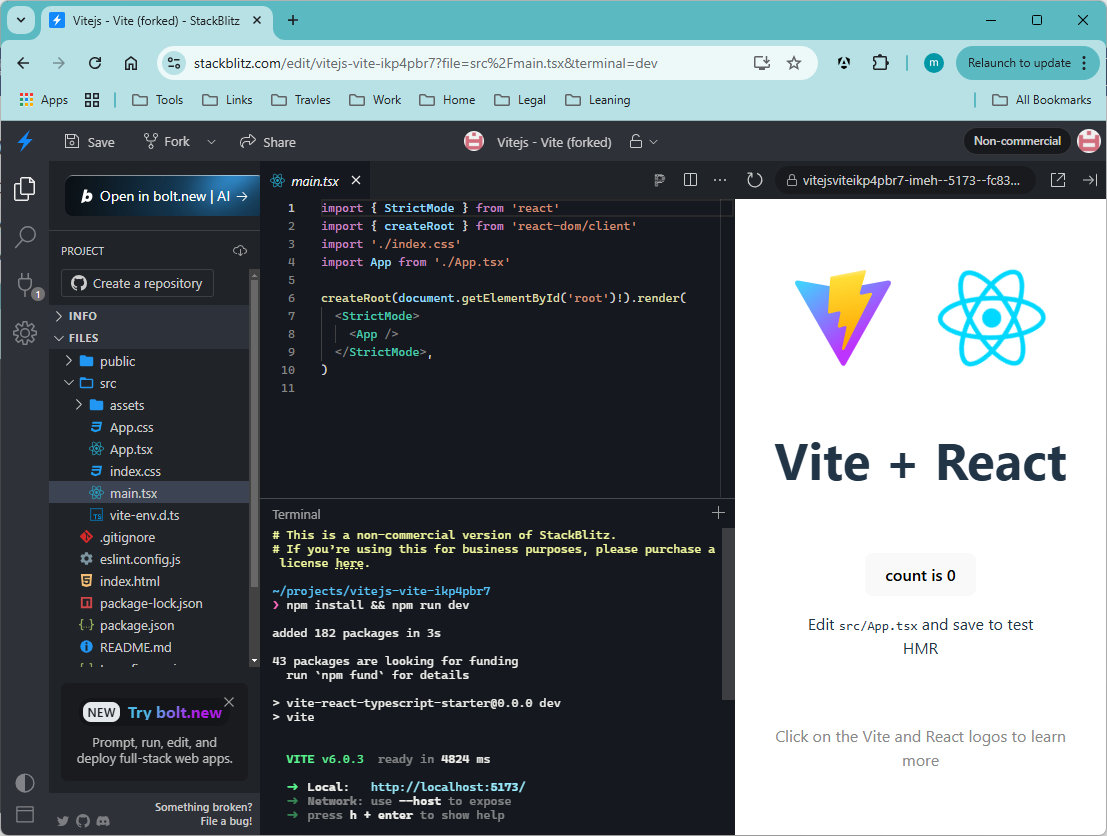Image resolution: width=1107 pixels, height=836 pixels.
Task: Collapse the preview panel arrow
Action: [1089, 181]
